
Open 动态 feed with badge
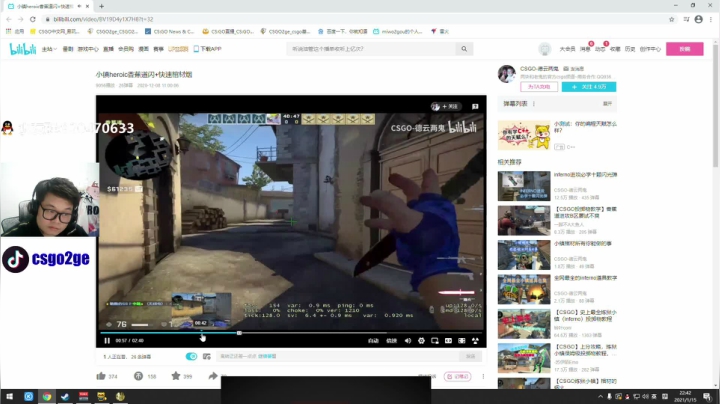(x=600, y=49)
